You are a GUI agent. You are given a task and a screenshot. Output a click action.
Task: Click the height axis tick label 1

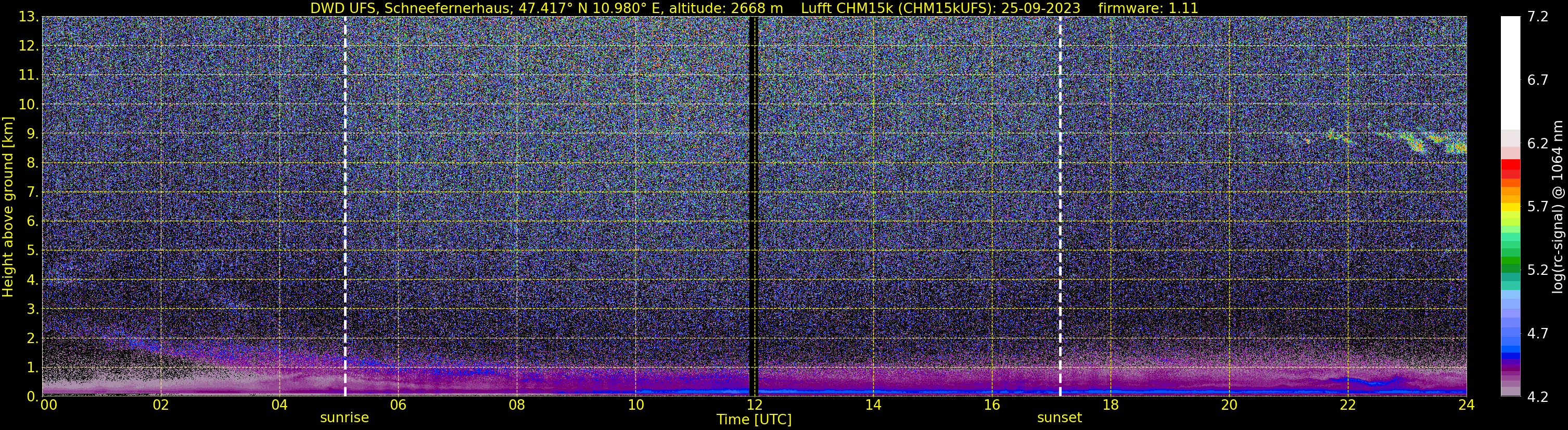coord(32,368)
